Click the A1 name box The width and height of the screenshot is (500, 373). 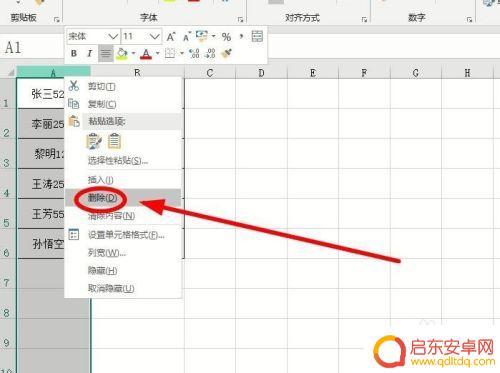coord(32,48)
